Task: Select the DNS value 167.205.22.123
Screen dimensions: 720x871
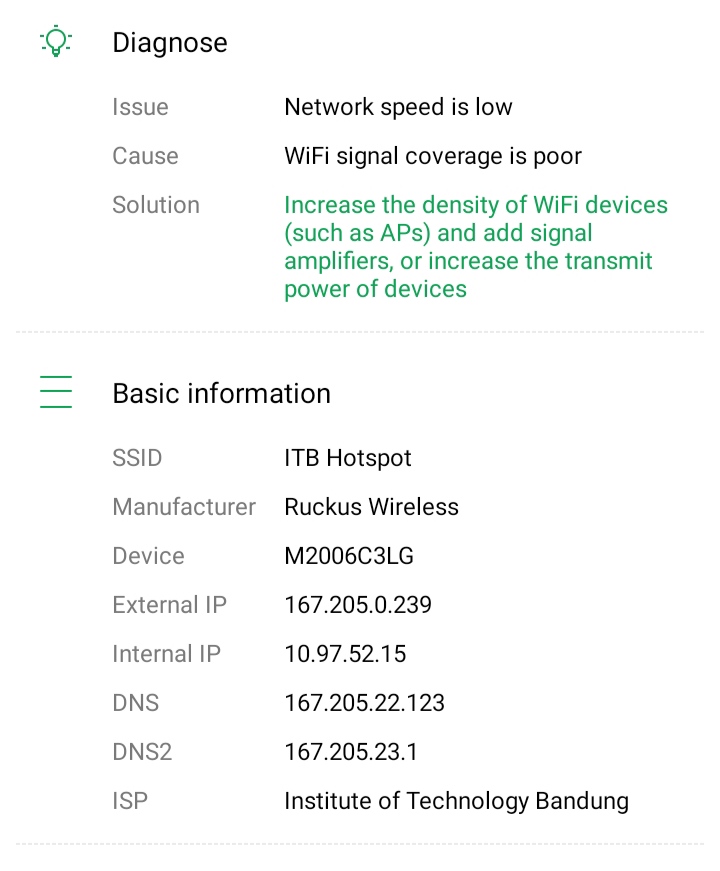Action: pos(364,703)
